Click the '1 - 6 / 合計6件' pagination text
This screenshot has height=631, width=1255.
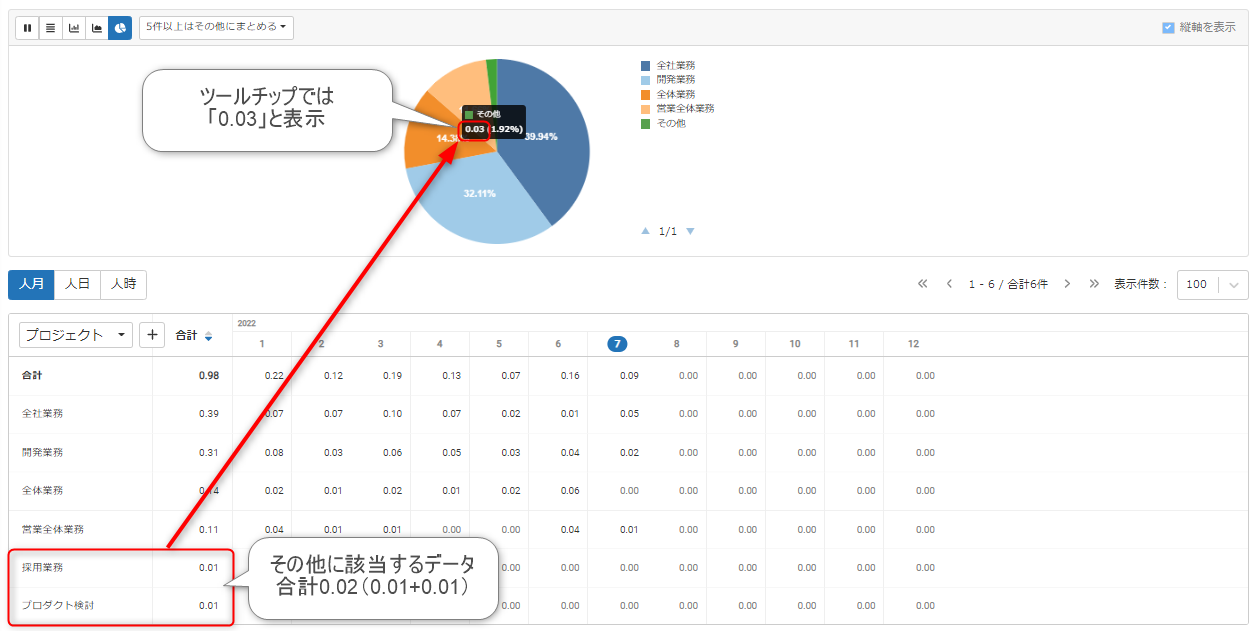coord(1008,284)
